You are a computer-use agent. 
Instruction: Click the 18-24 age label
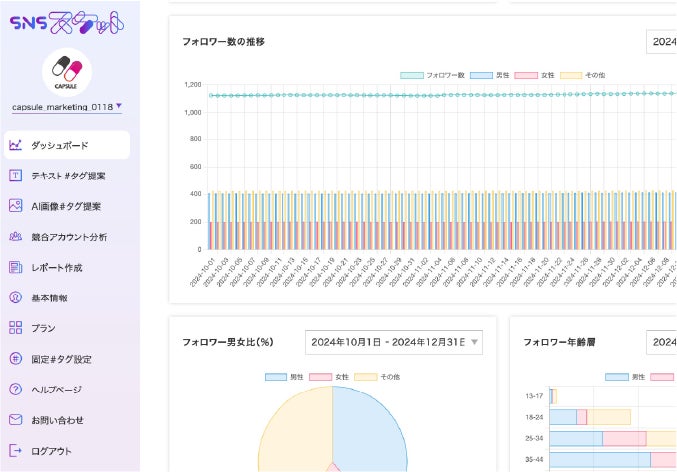pos(534,417)
